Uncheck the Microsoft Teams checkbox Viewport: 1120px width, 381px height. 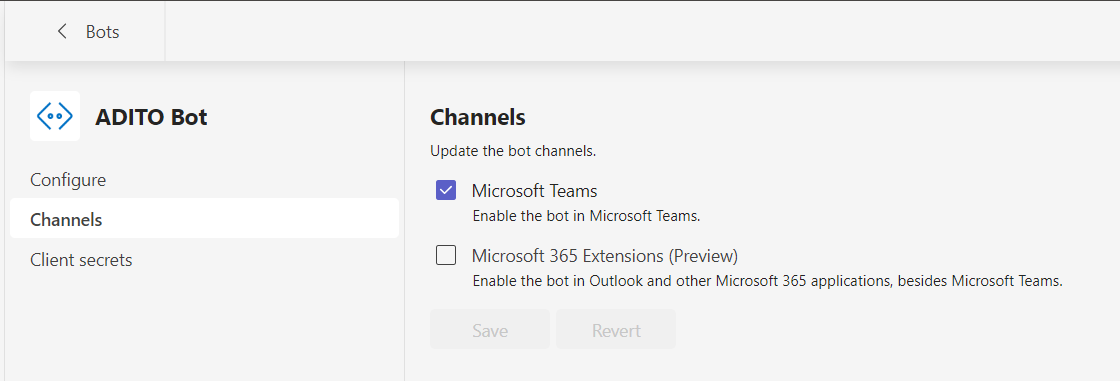(446, 191)
